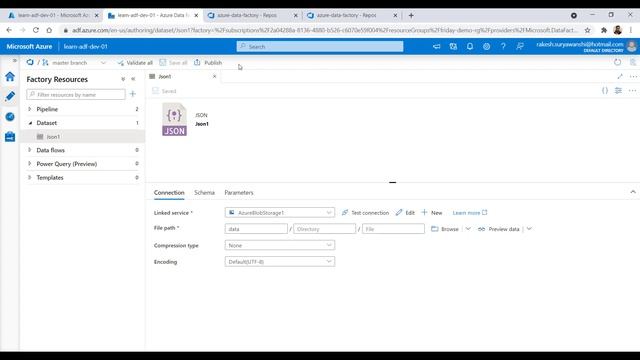Open the notifications bell
The width and height of the screenshot is (640, 360).
point(470,47)
